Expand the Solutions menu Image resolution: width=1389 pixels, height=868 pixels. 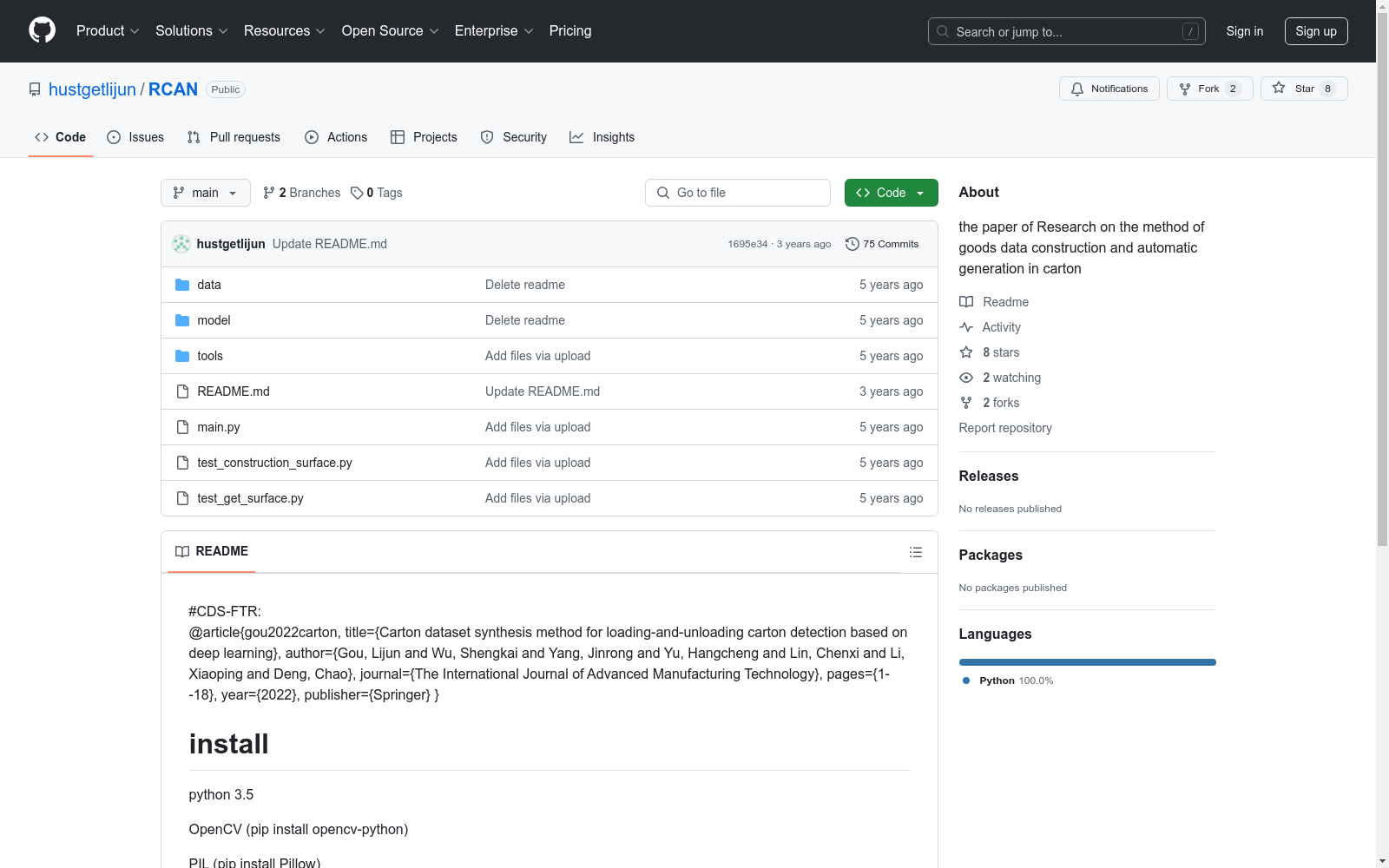[x=192, y=31]
